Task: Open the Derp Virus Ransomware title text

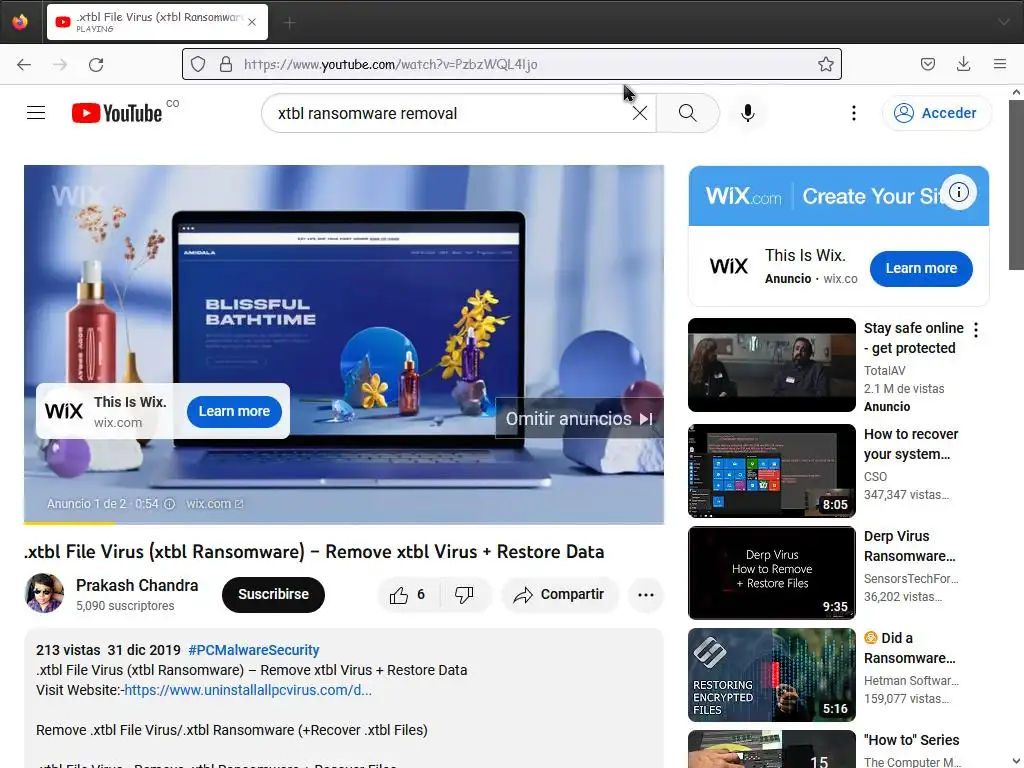Action: tap(910, 546)
